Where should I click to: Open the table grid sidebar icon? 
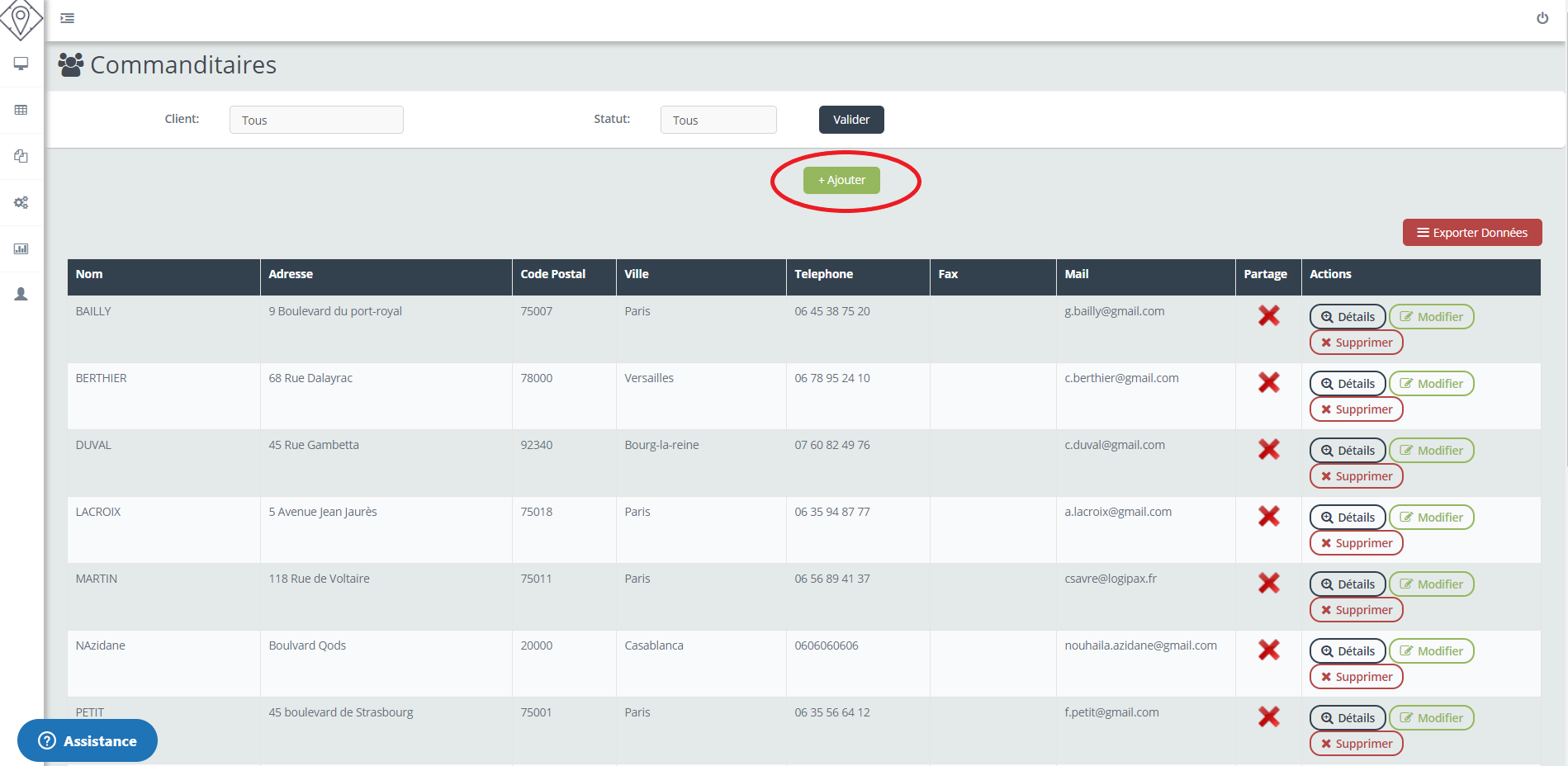pyautogui.click(x=21, y=110)
